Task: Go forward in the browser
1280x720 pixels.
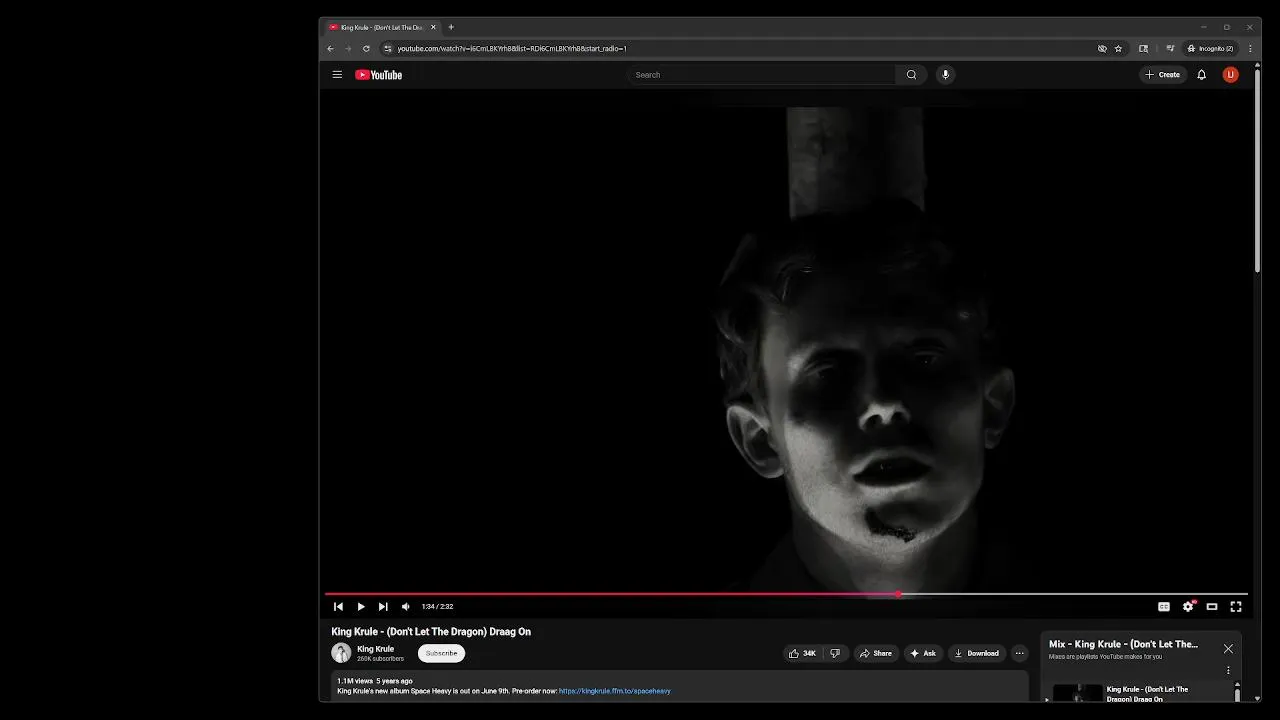Action: click(348, 48)
